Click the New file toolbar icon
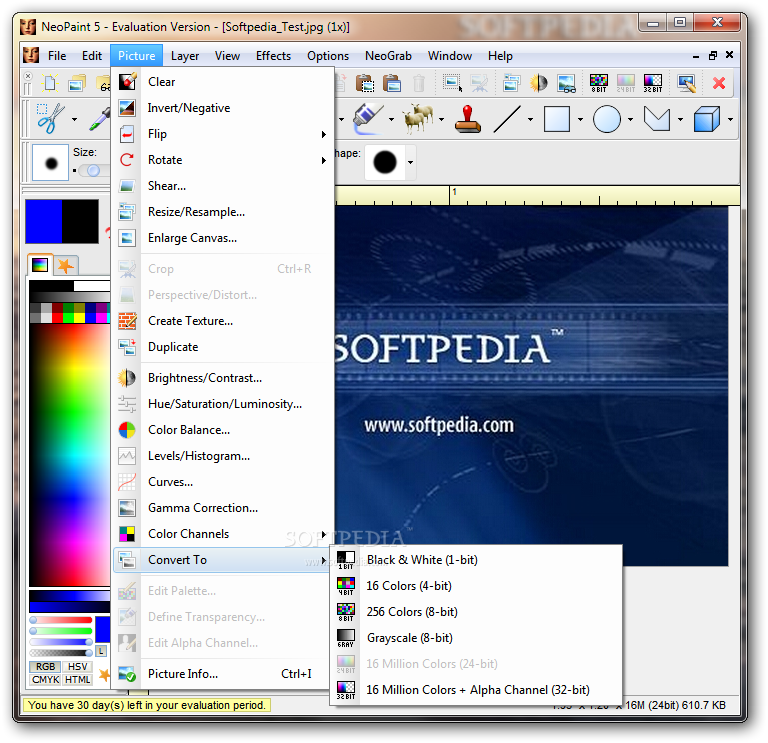Viewport: 768px width, 743px height. 50,83
